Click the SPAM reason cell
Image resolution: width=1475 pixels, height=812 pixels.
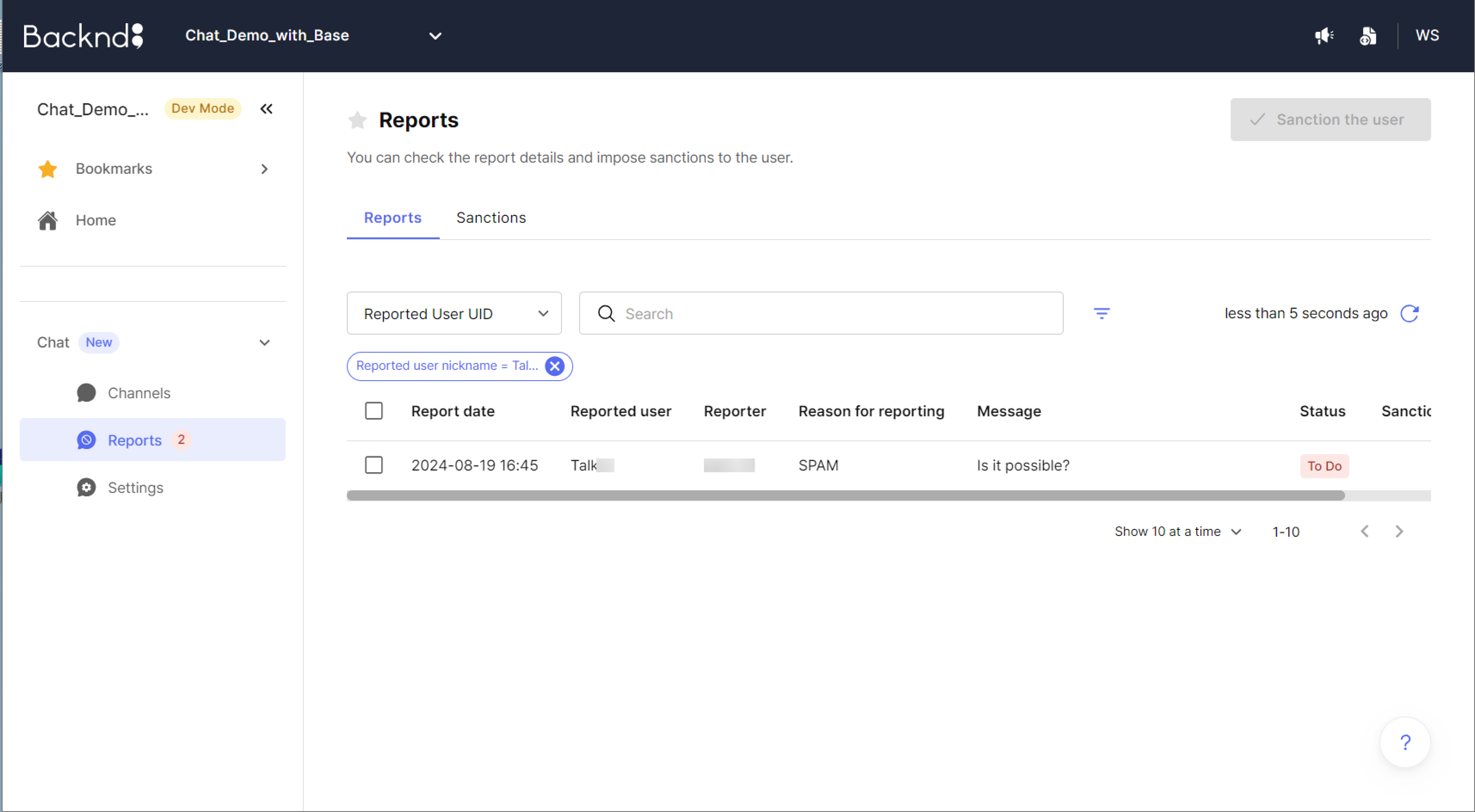pyautogui.click(x=818, y=466)
